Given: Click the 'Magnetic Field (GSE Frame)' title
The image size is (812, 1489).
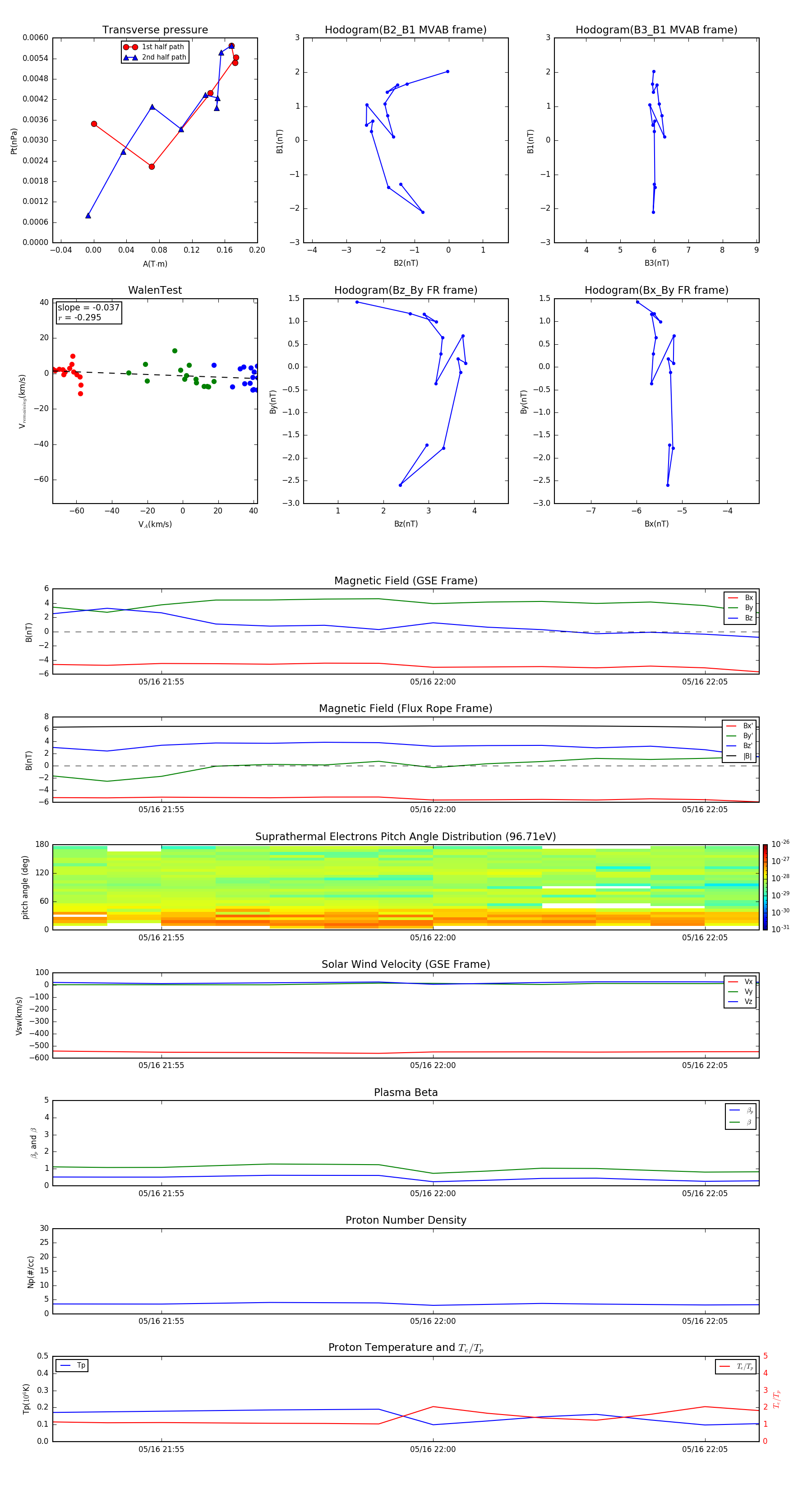Looking at the screenshot, I should 406,581.
